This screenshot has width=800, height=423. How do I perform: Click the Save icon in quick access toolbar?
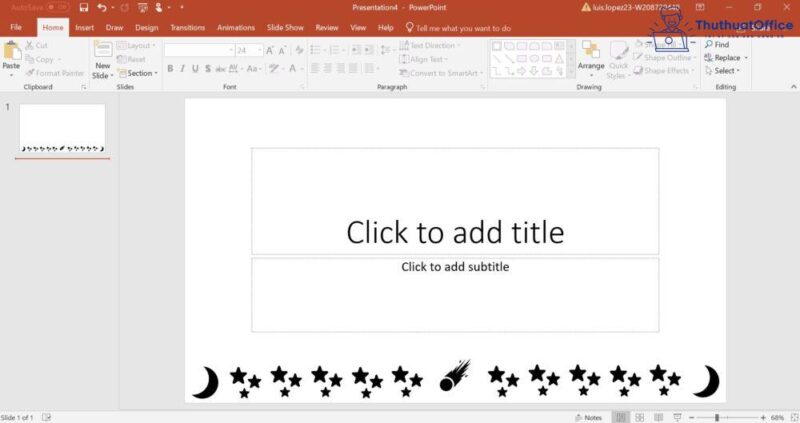(x=84, y=7)
